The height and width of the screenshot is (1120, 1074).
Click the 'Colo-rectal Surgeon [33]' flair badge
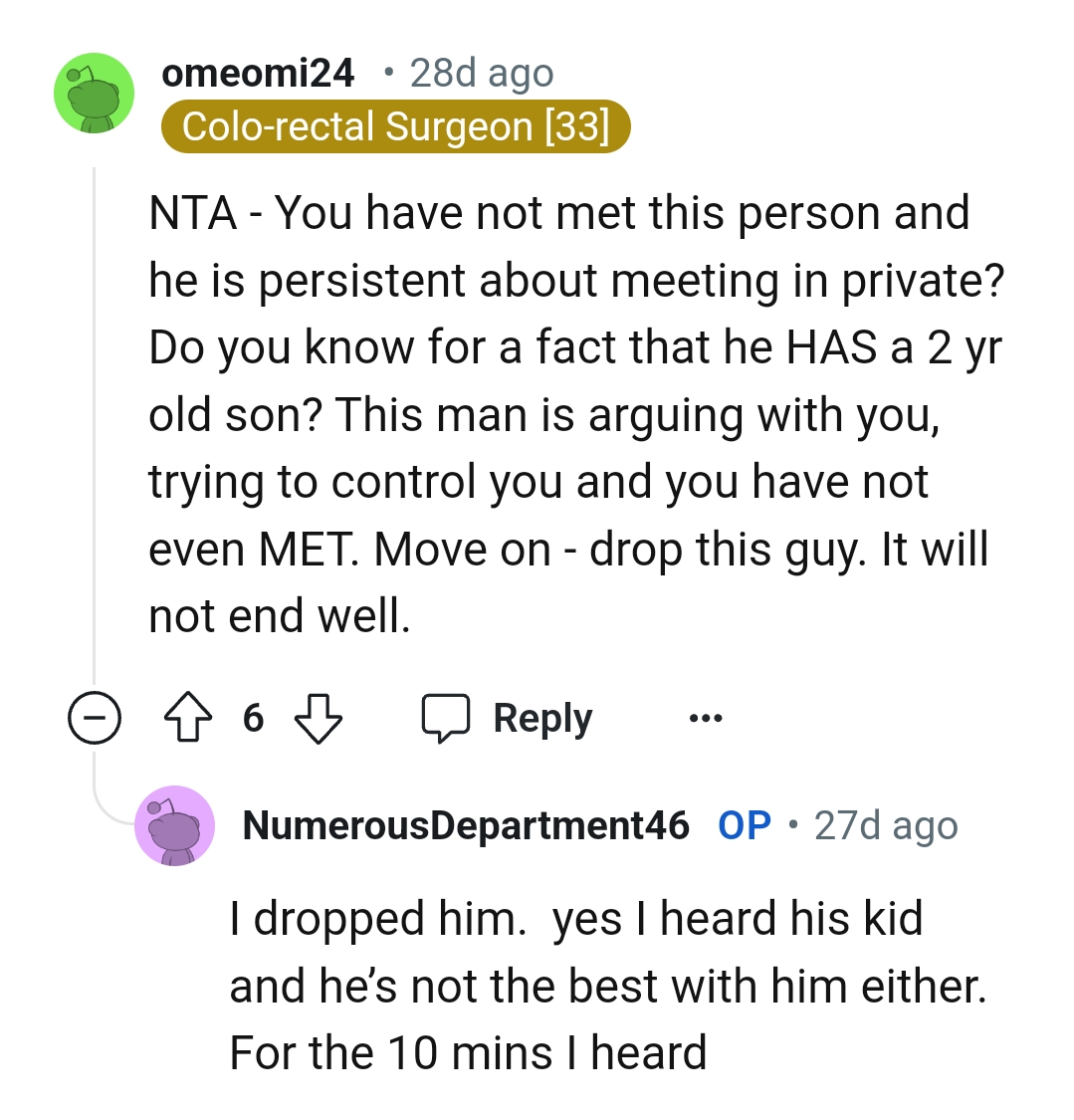click(398, 126)
